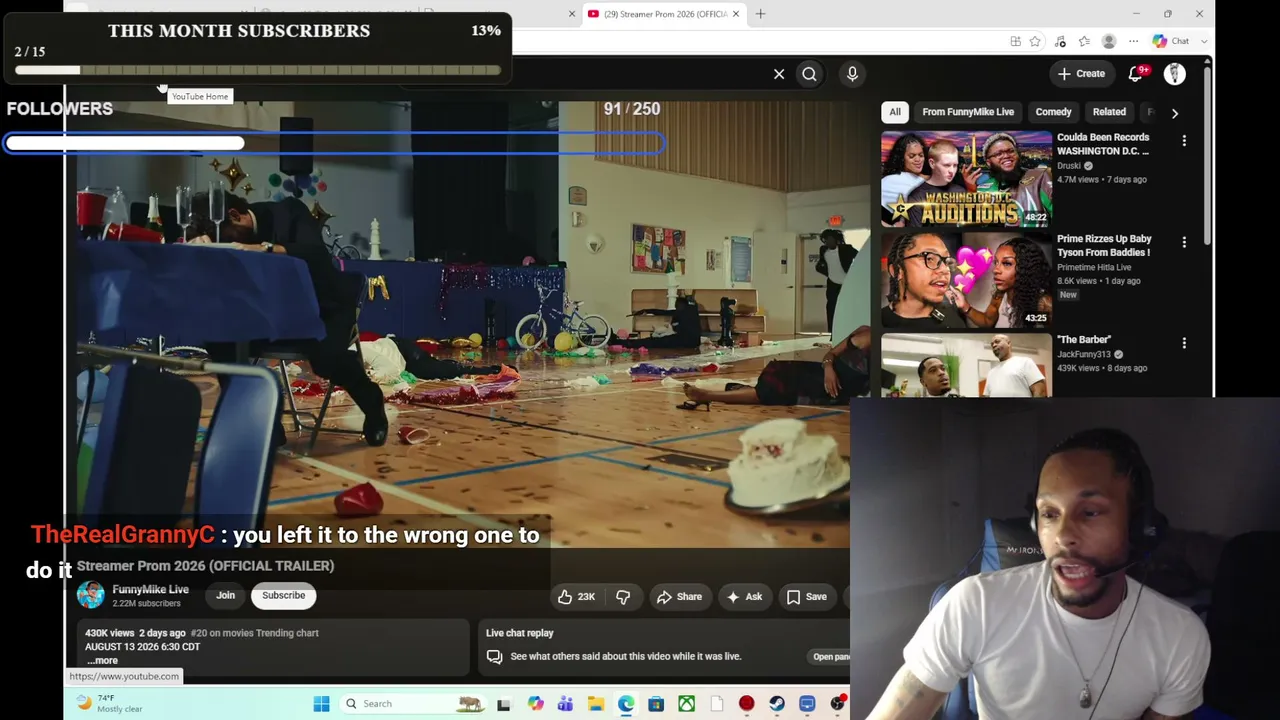The width and height of the screenshot is (1280, 720).
Task: Click the Create button
Action: coord(1082,73)
